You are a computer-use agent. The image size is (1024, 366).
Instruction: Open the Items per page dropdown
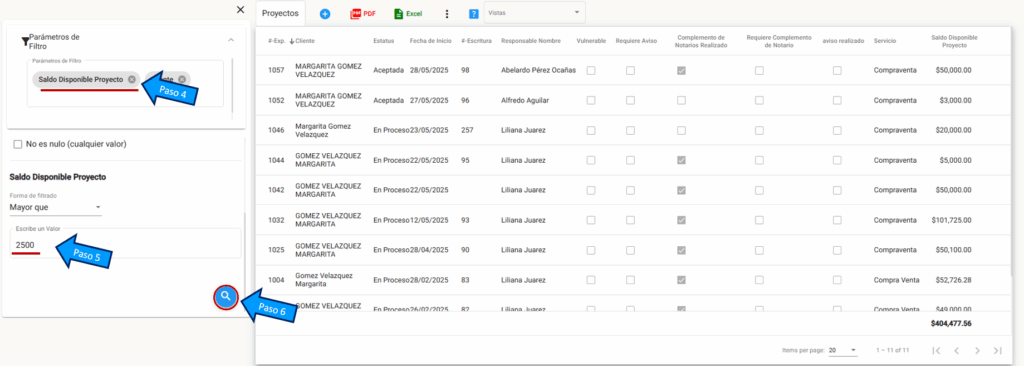(x=842, y=350)
